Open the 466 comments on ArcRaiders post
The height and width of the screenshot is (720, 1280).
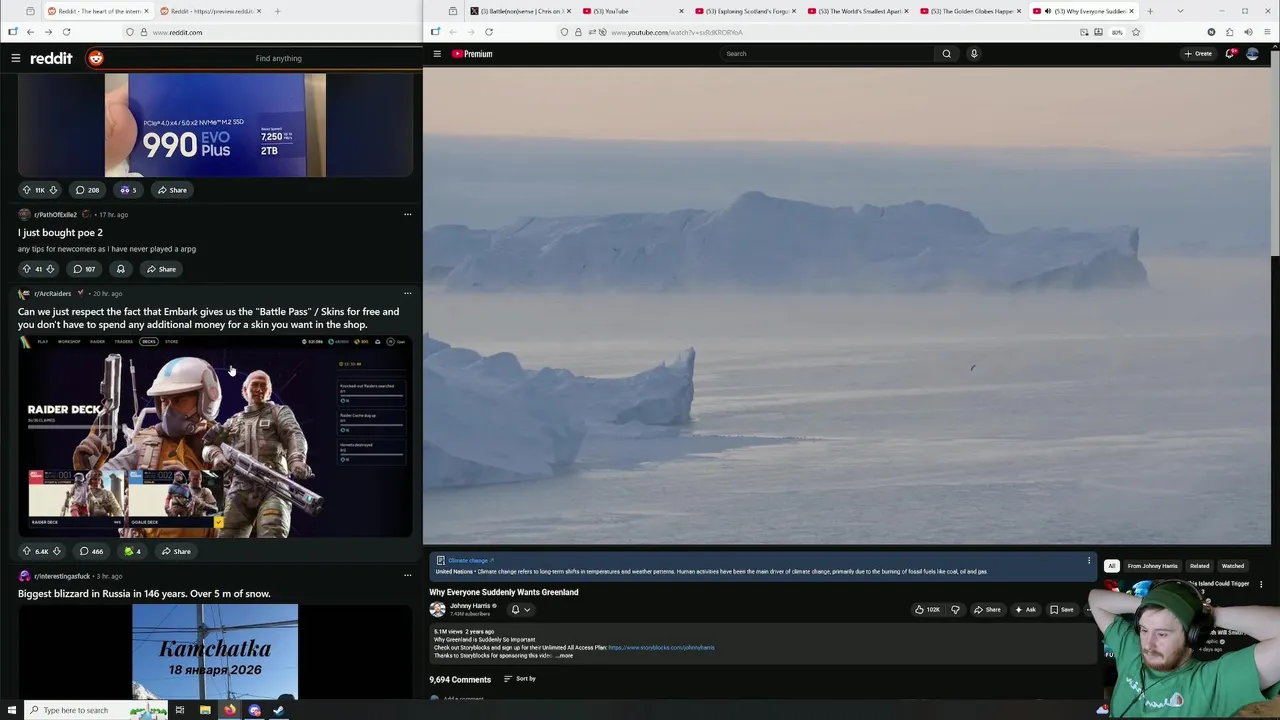point(91,551)
